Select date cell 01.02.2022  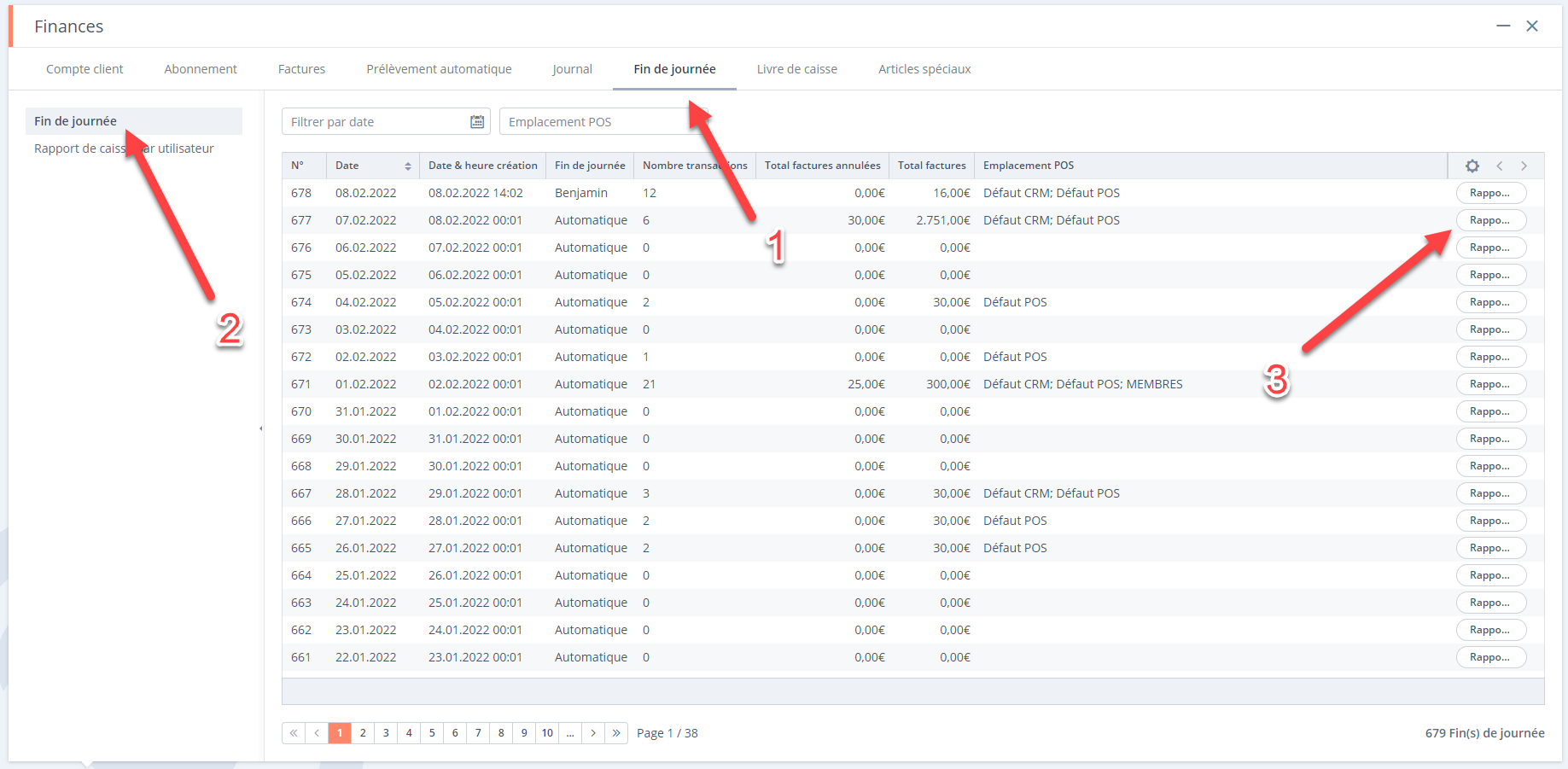click(x=366, y=384)
